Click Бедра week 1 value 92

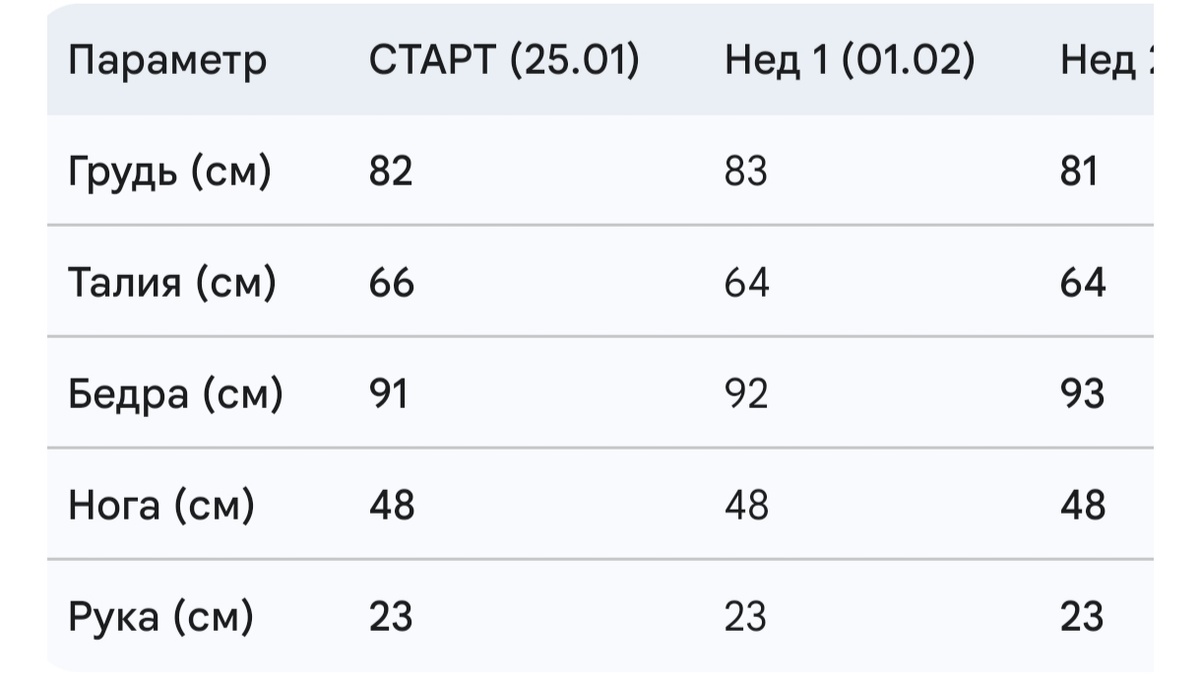[x=747, y=394]
